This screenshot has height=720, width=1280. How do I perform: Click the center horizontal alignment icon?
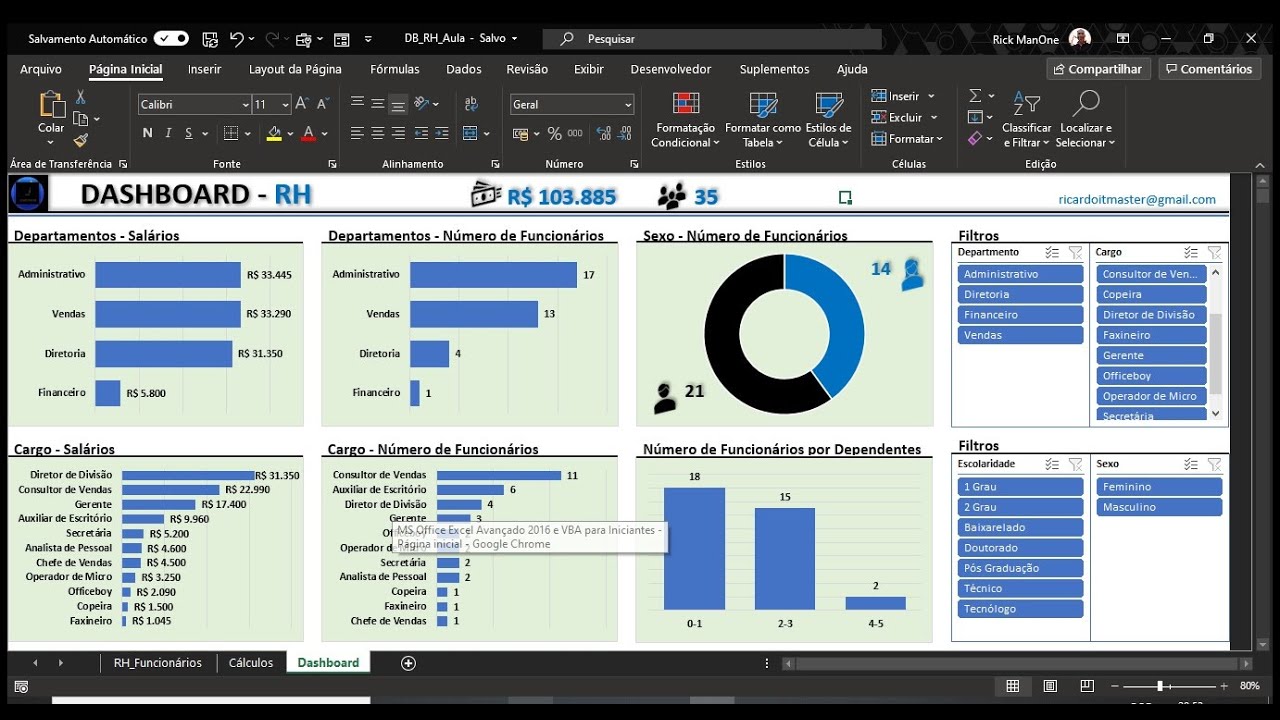coord(378,133)
